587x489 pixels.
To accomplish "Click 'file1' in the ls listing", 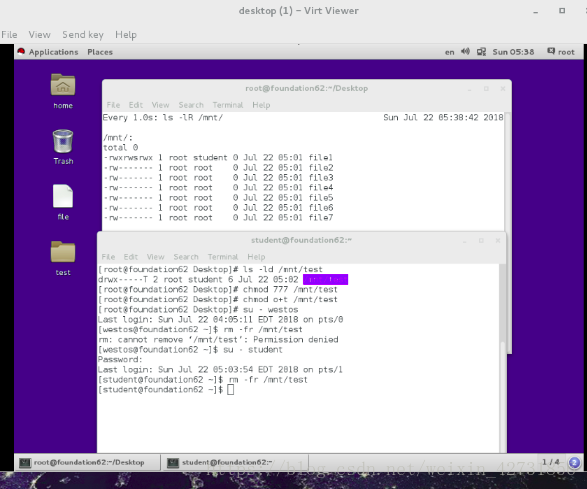I will [x=320, y=158].
